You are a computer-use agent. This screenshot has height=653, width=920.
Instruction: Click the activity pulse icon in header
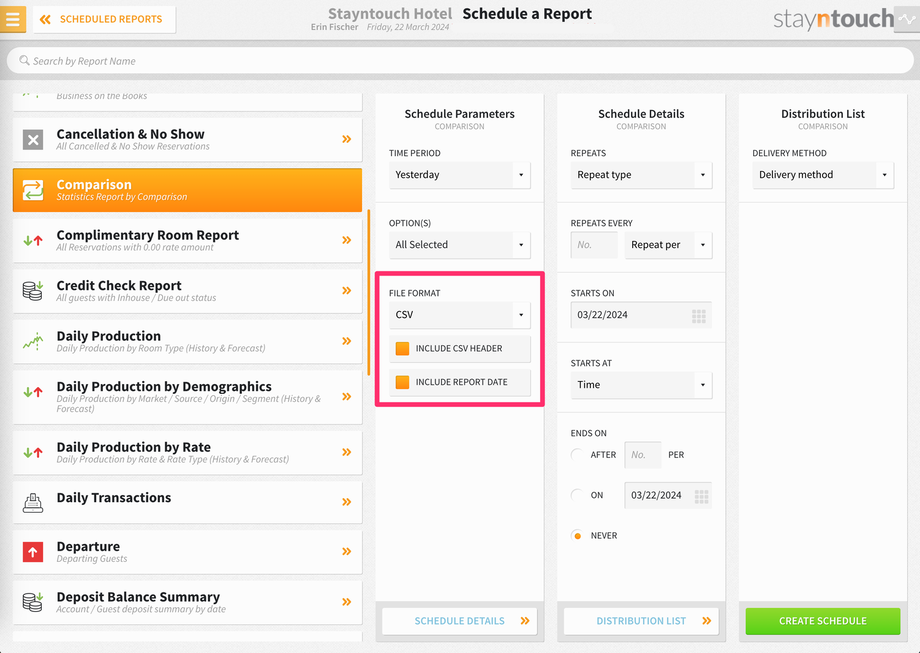point(907,19)
